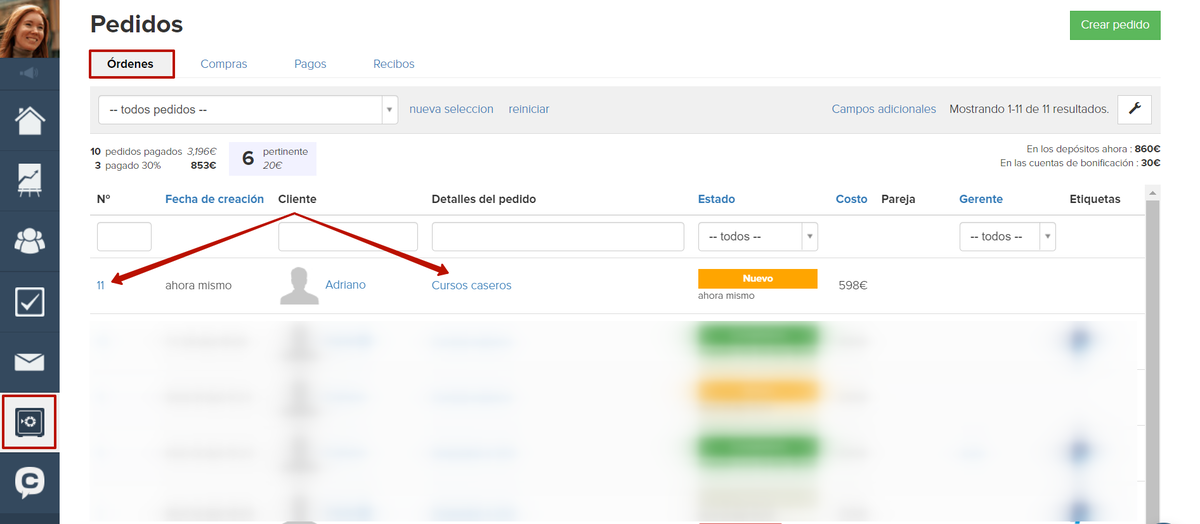Click the '6 pertinente' summary box
The image size is (1200, 524).
coord(273,157)
